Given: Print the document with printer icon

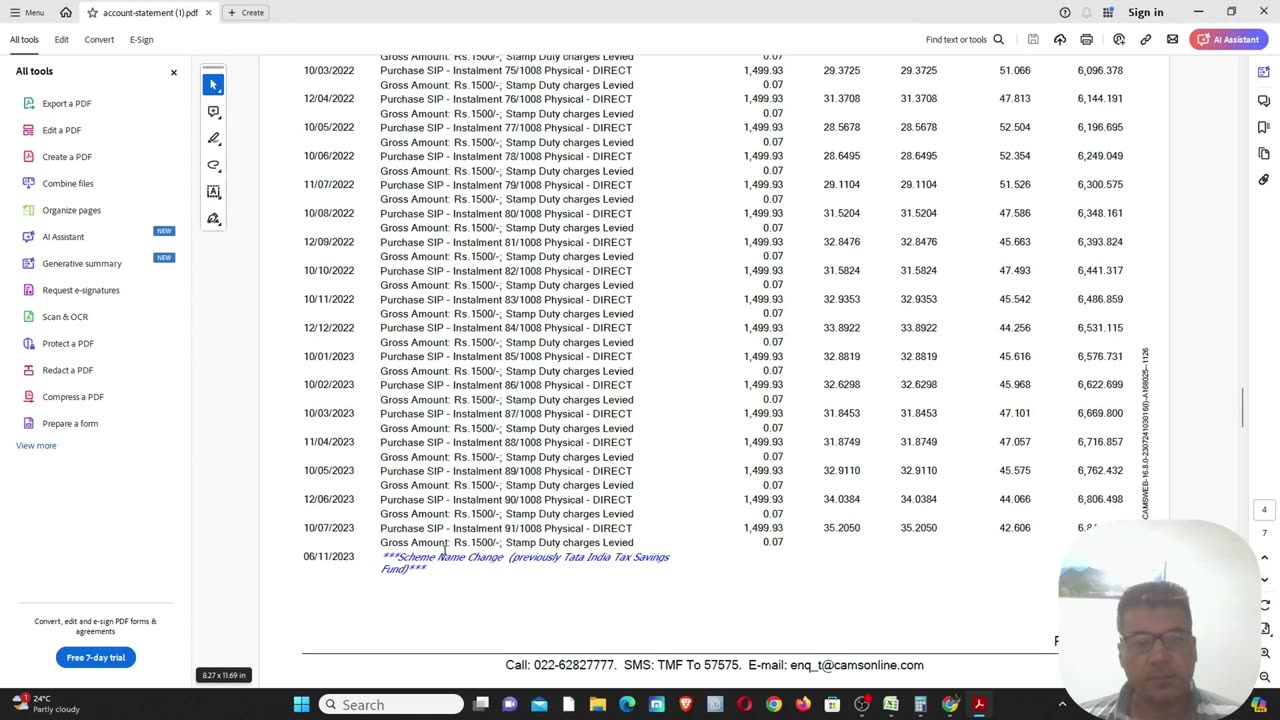Looking at the screenshot, I should 1086,40.
